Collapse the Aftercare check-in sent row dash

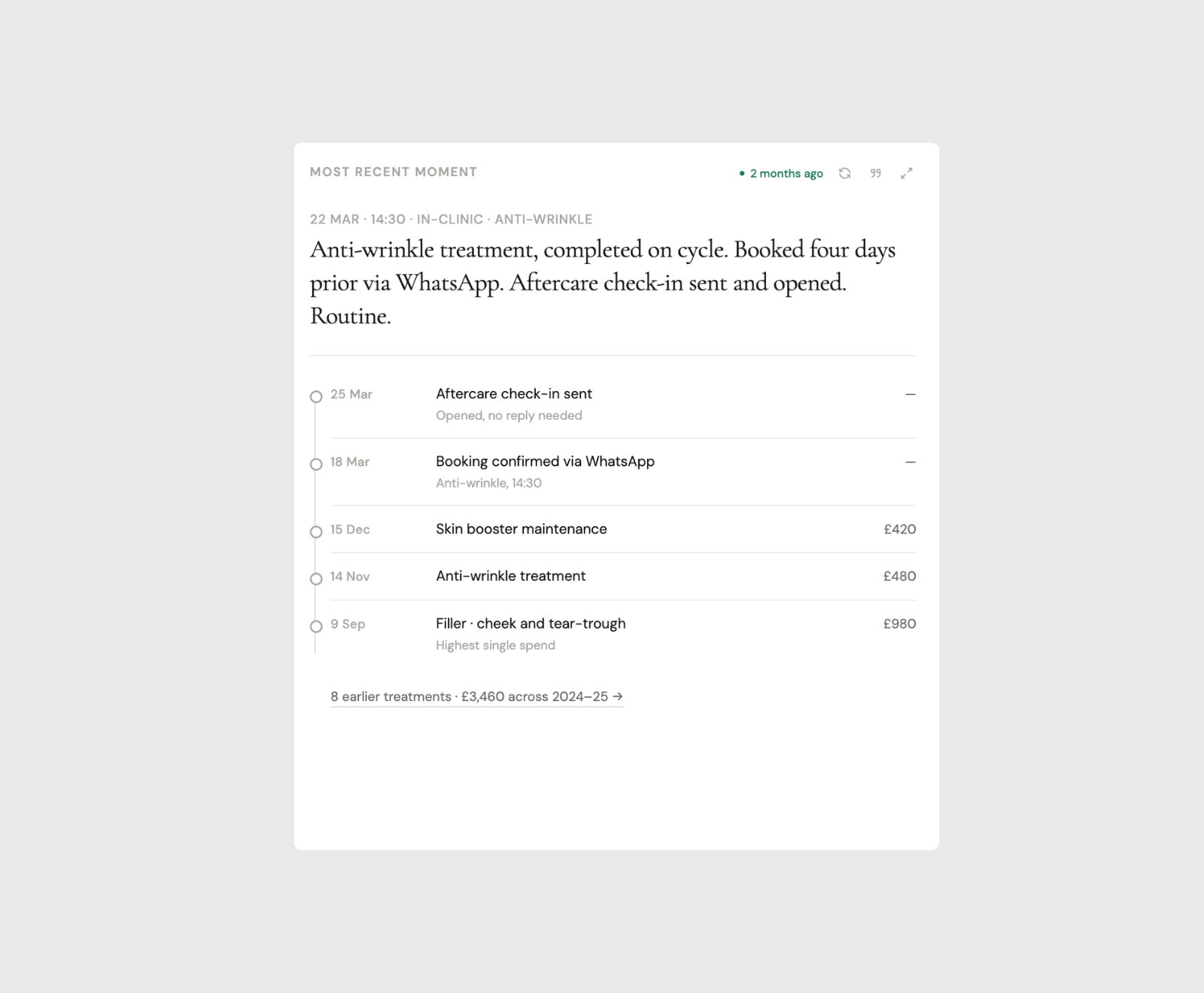tap(911, 394)
